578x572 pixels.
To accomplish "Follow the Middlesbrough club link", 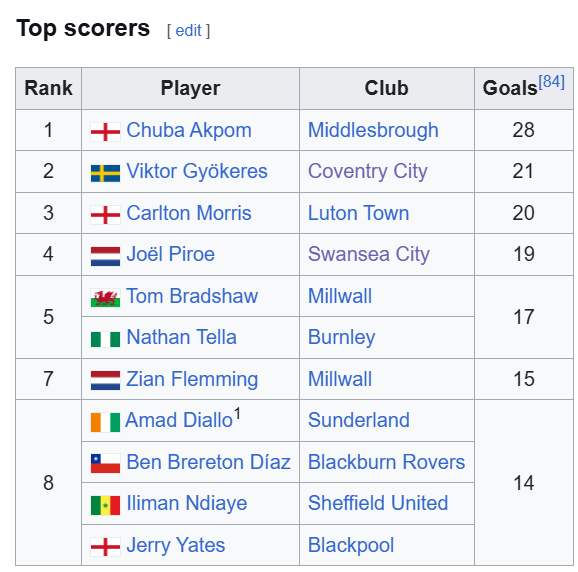I will 373,130.
